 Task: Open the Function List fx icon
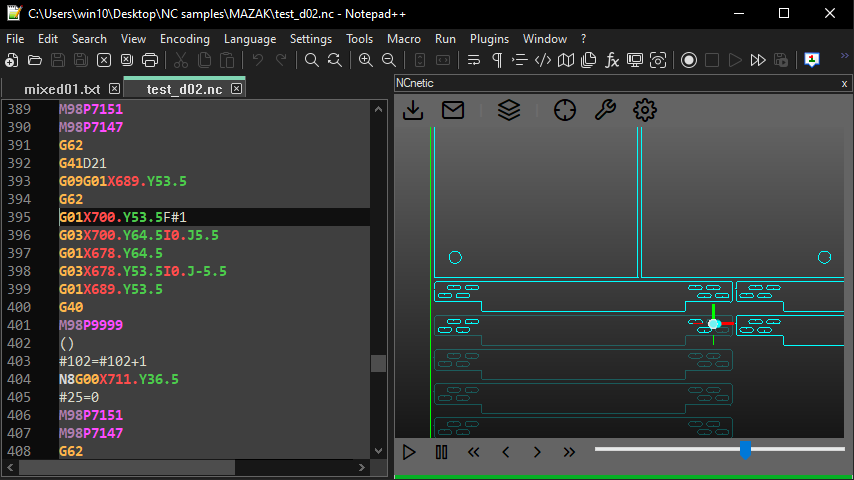612,60
